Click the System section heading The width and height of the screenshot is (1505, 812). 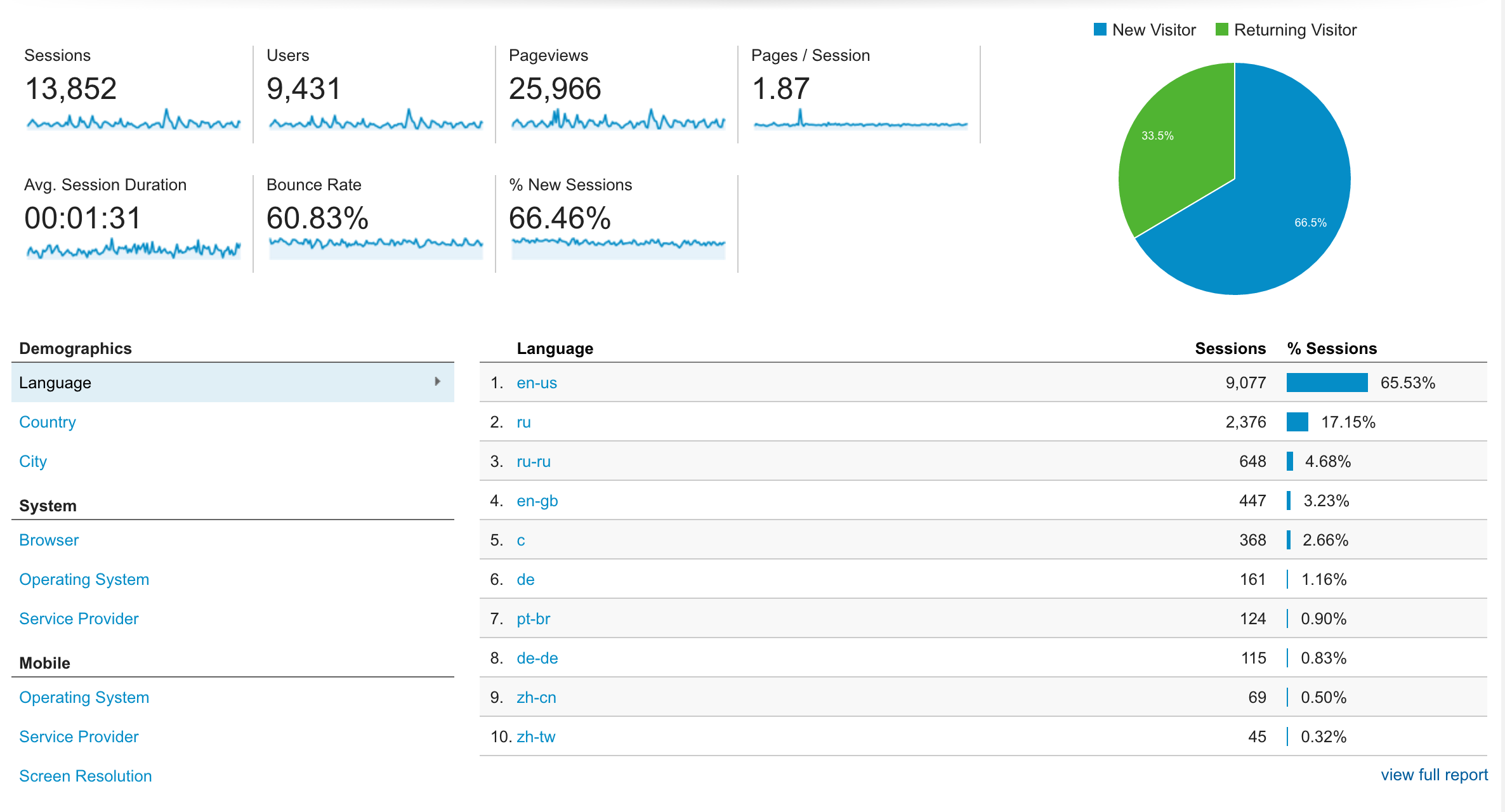(48, 506)
